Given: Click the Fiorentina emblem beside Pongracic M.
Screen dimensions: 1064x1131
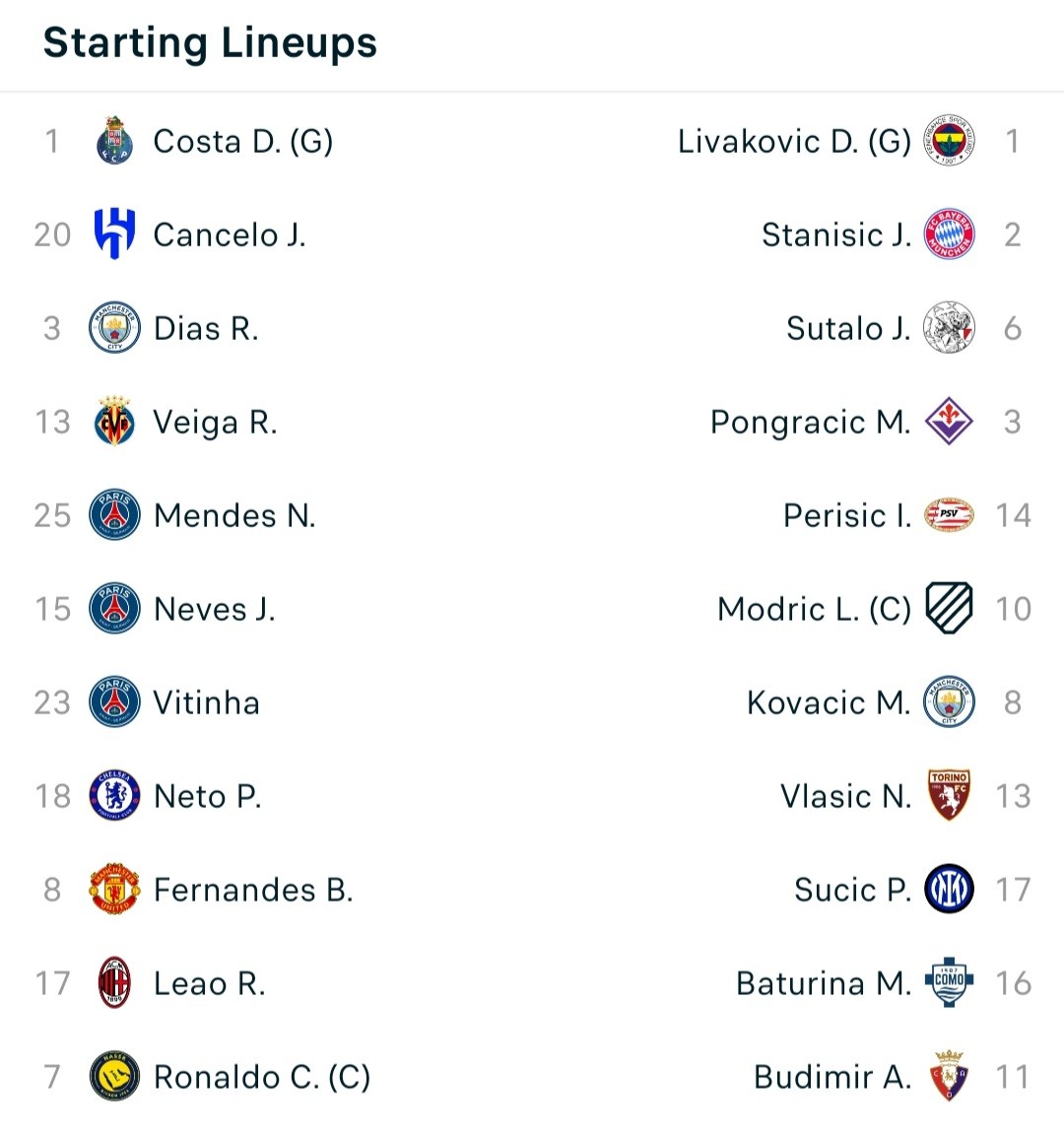Looking at the screenshot, I should click(950, 422).
